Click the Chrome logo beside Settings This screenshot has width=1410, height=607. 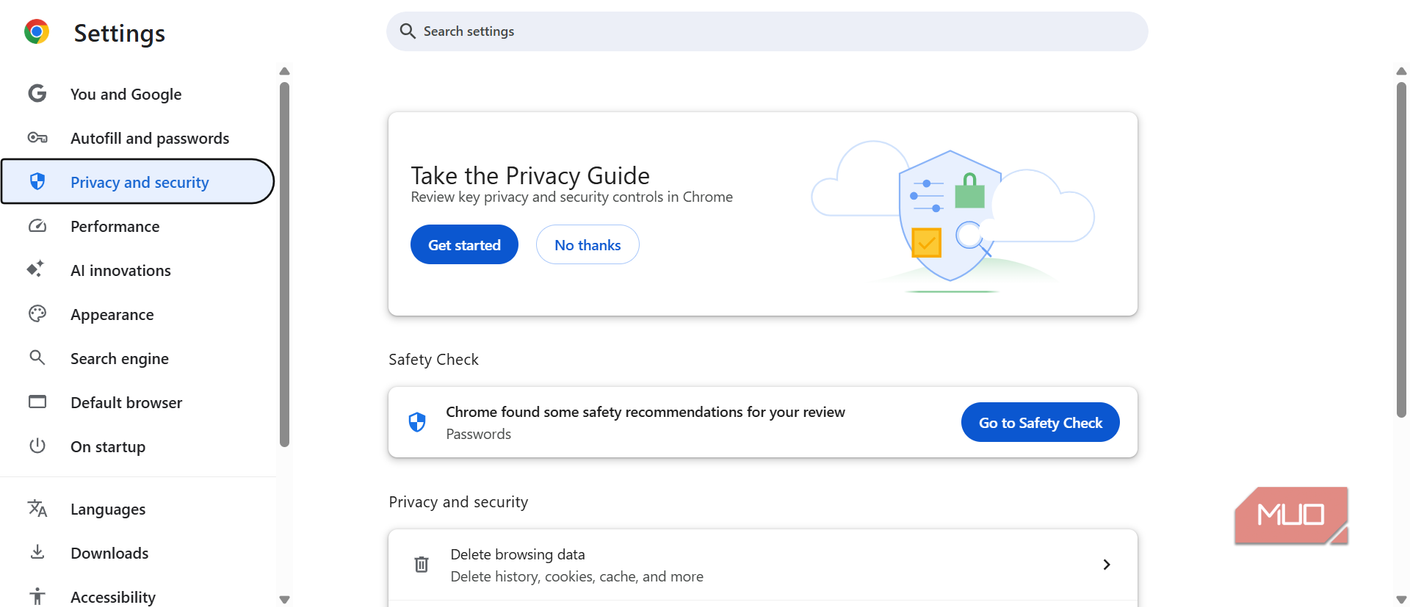[x=37, y=32]
